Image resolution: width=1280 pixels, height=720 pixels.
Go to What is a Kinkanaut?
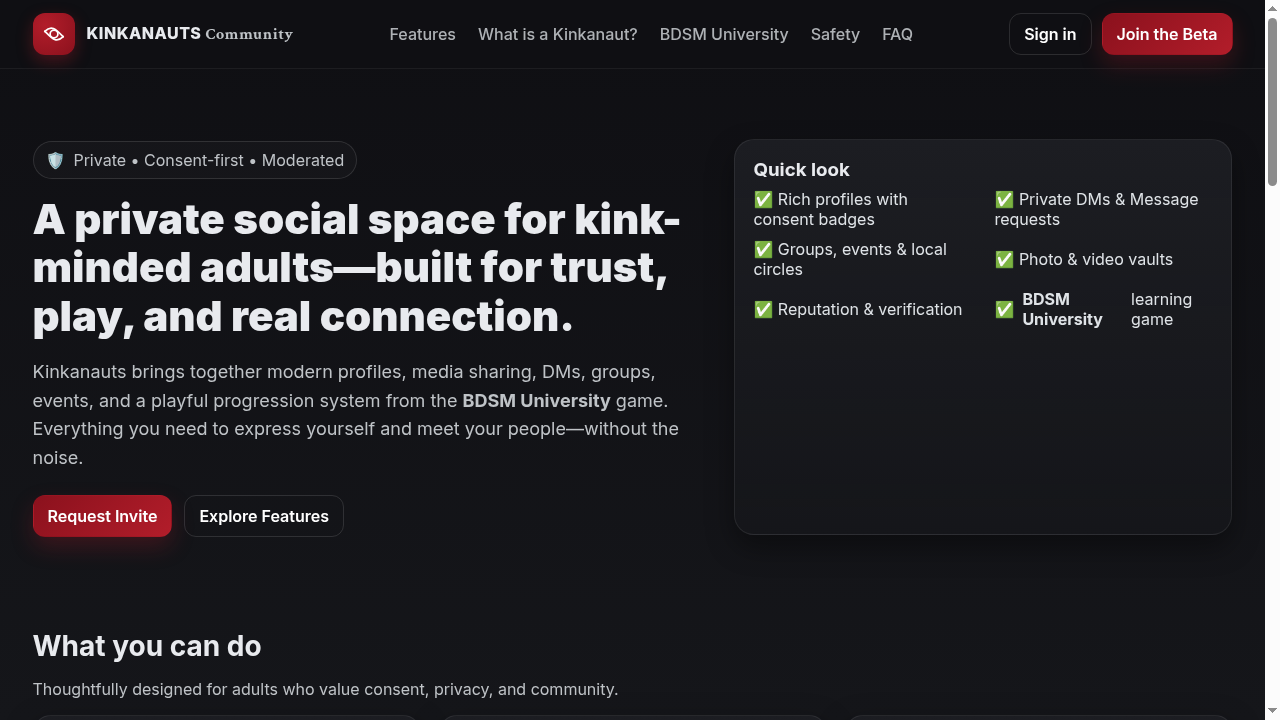(x=557, y=34)
